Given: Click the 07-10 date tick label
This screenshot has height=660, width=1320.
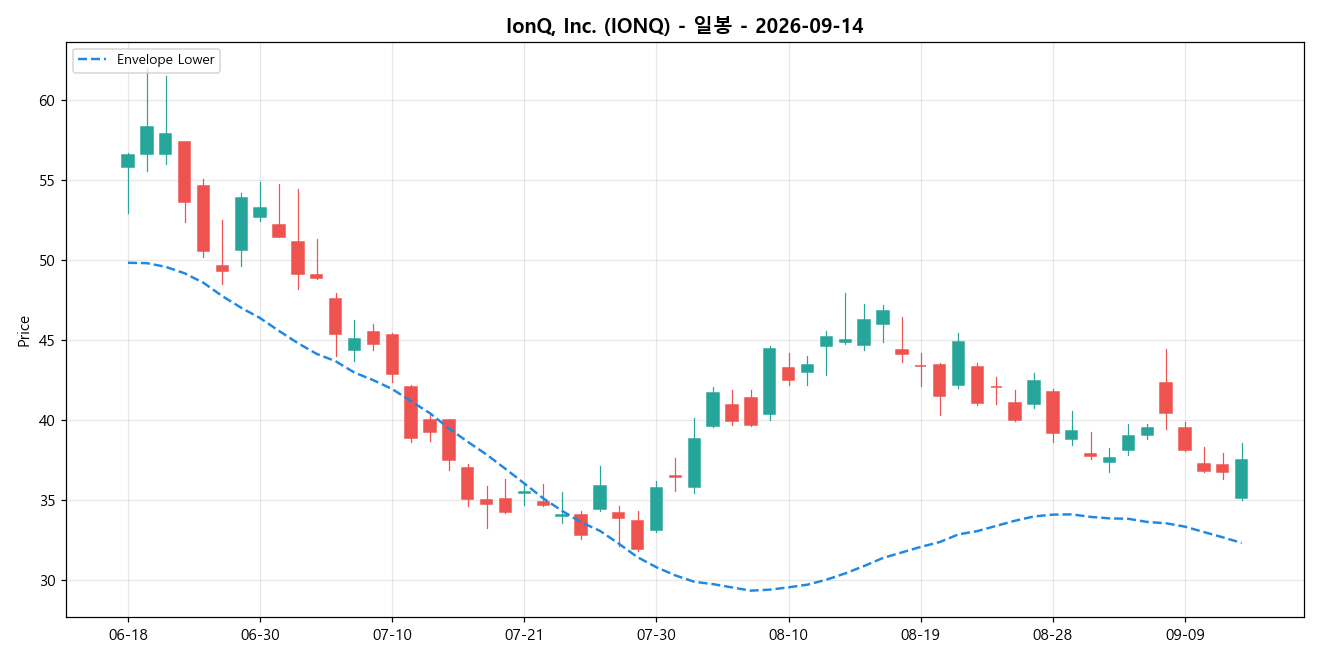Looking at the screenshot, I should tap(392, 635).
